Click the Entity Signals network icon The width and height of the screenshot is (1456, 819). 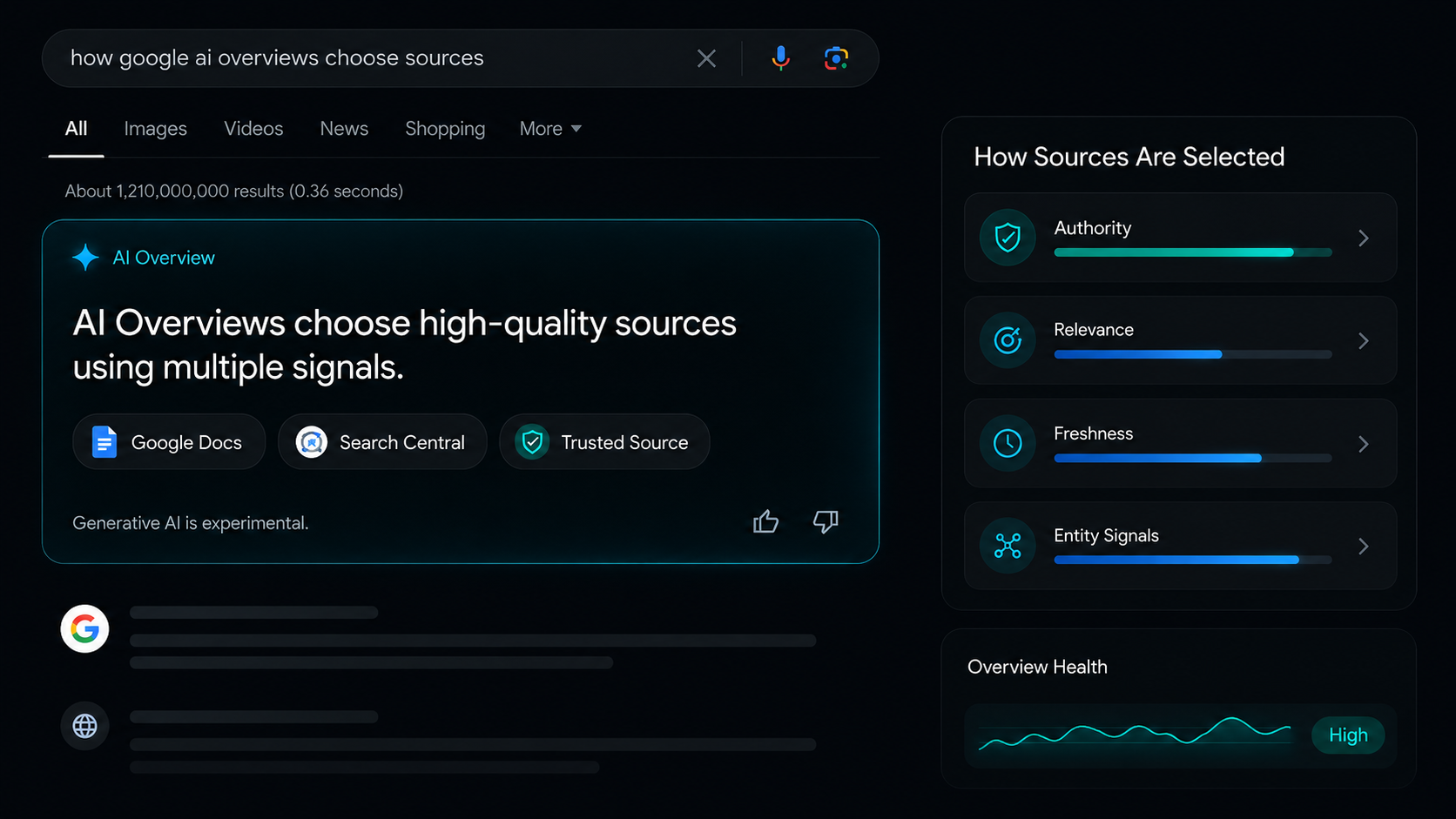(1008, 546)
